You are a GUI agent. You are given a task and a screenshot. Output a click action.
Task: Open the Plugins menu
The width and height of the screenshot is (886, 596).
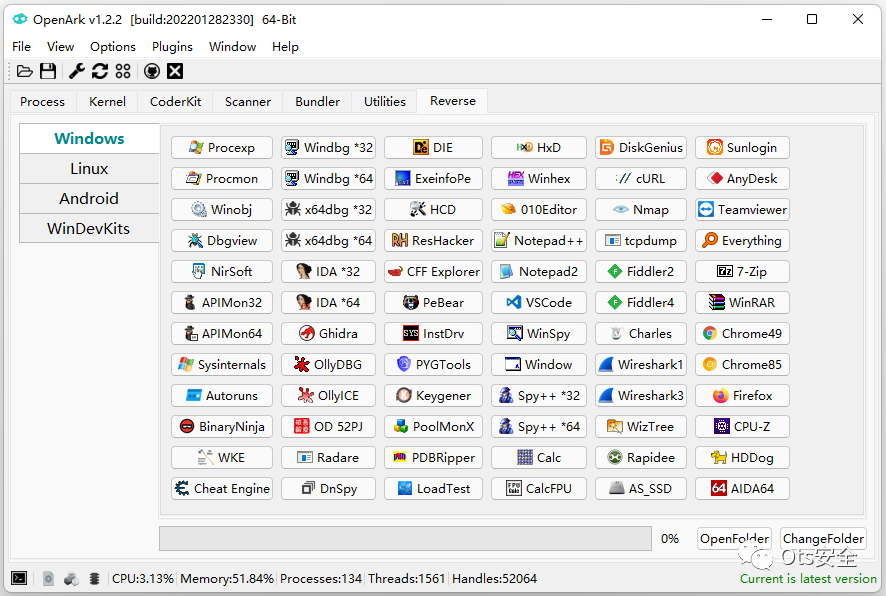pyautogui.click(x=172, y=46)
